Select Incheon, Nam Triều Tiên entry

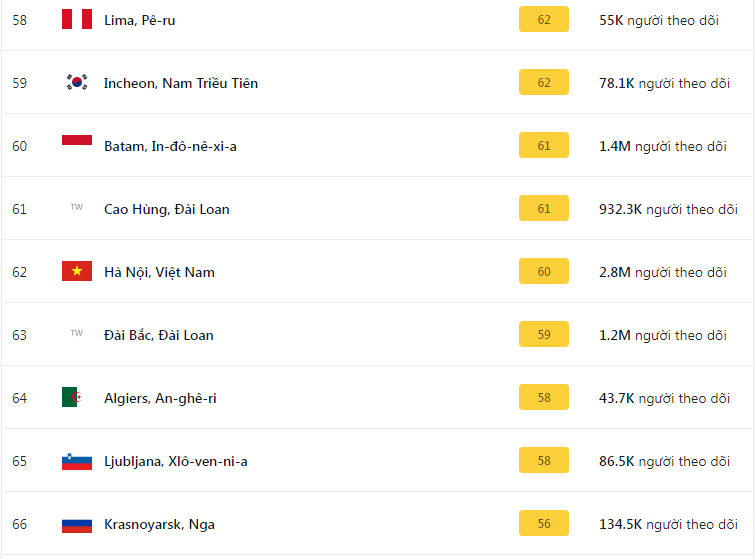[x=180, y=83]
